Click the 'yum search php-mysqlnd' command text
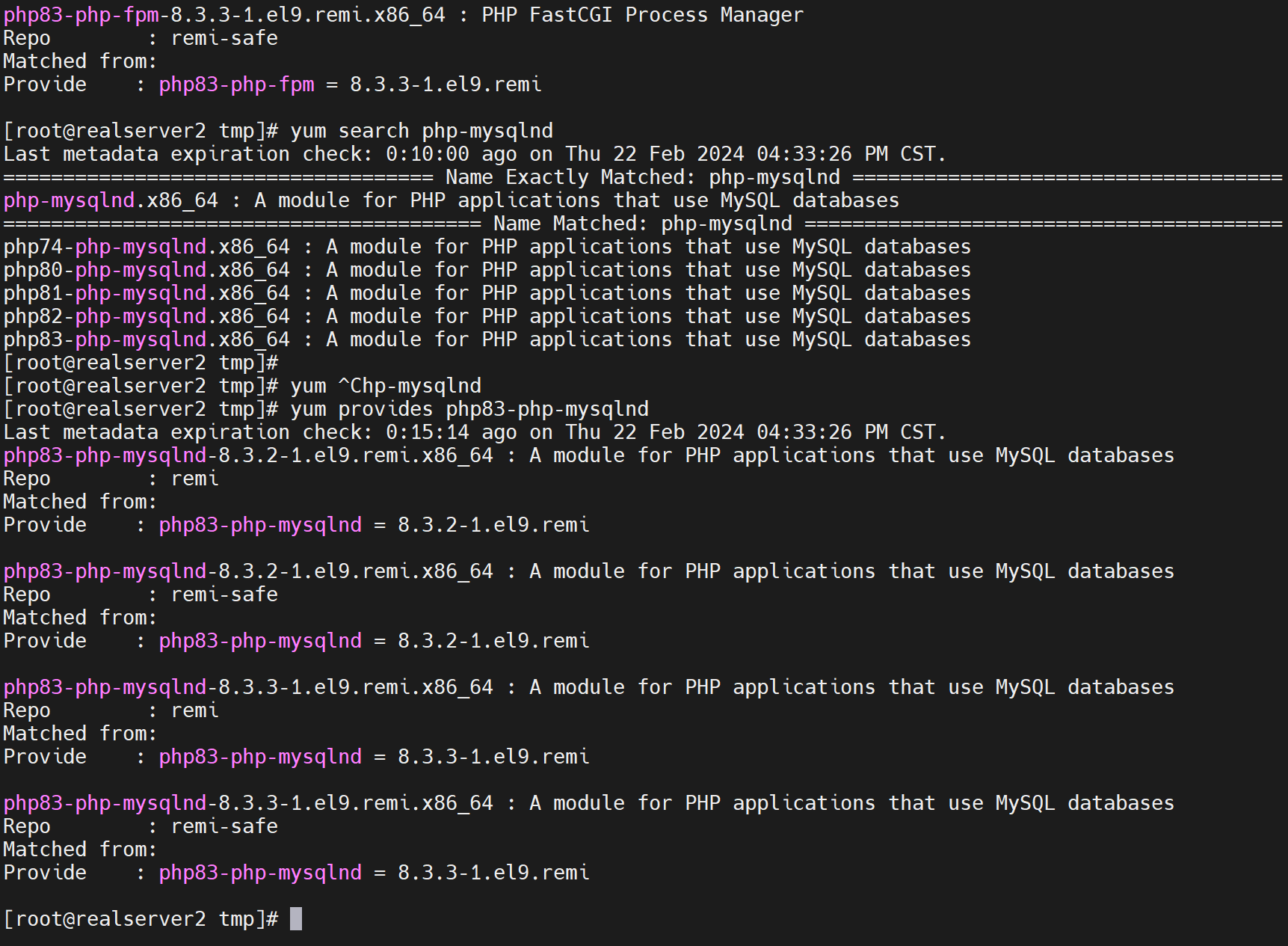 tap(421, 131)
